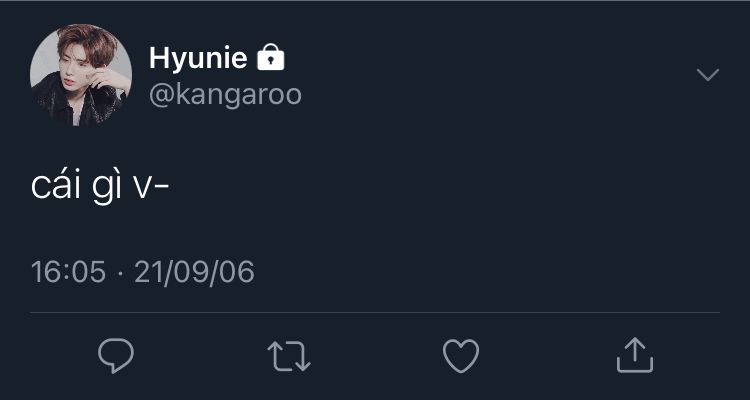Share the tweet via the upload arrow icon

pyautogui.click(x=633, y=354)
